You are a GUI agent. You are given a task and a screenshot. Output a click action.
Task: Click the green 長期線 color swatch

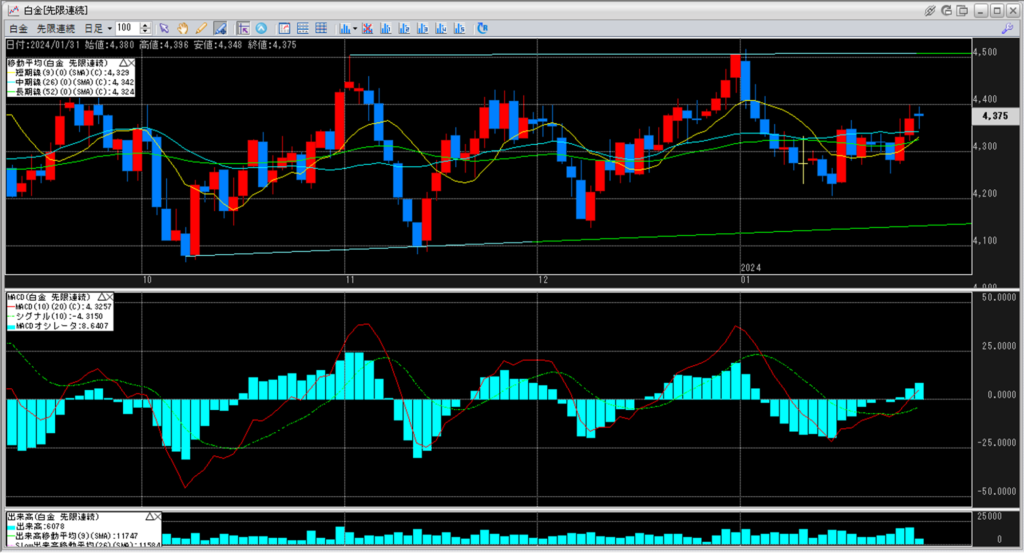11,92
